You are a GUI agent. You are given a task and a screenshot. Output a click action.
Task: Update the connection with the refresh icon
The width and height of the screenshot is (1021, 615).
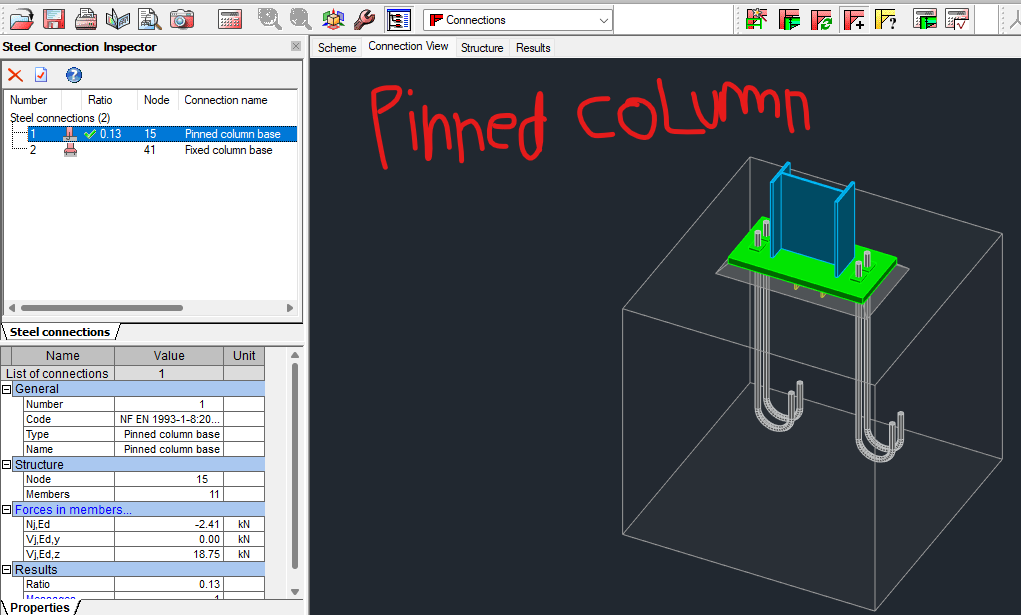821,17
